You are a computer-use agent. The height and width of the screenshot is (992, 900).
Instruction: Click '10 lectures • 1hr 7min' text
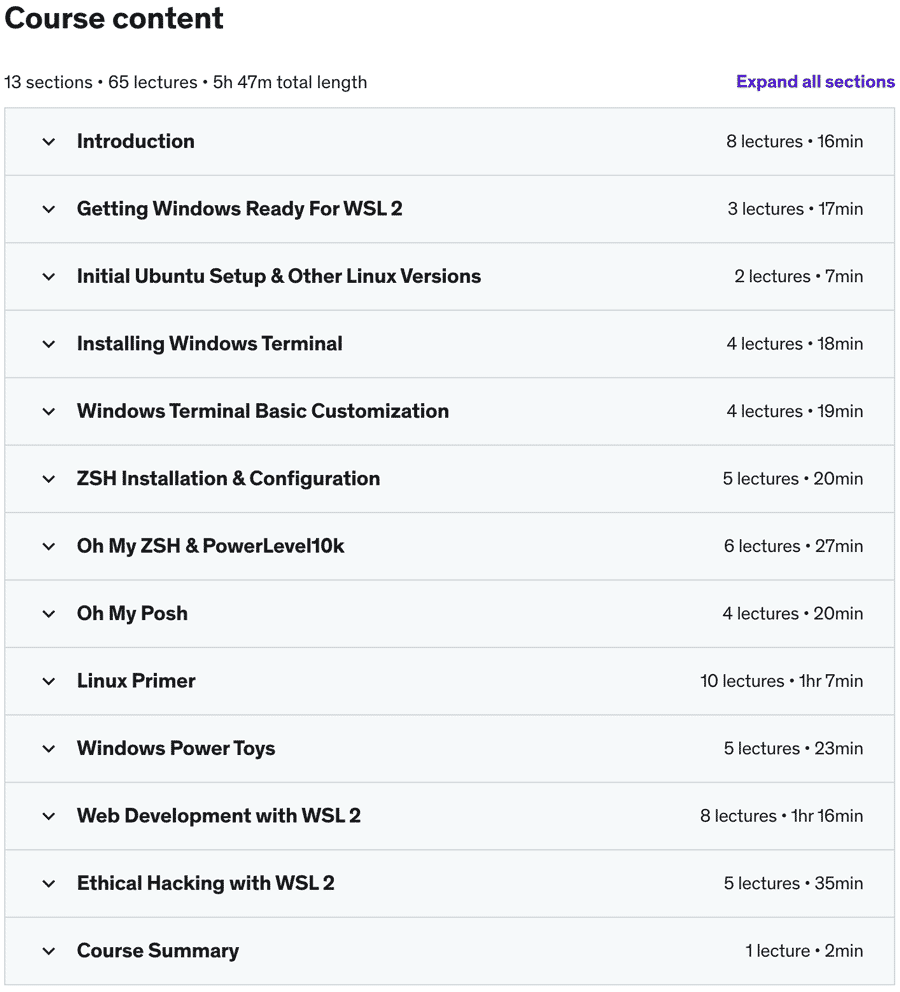pyautogui.click(x=782, y=681)
